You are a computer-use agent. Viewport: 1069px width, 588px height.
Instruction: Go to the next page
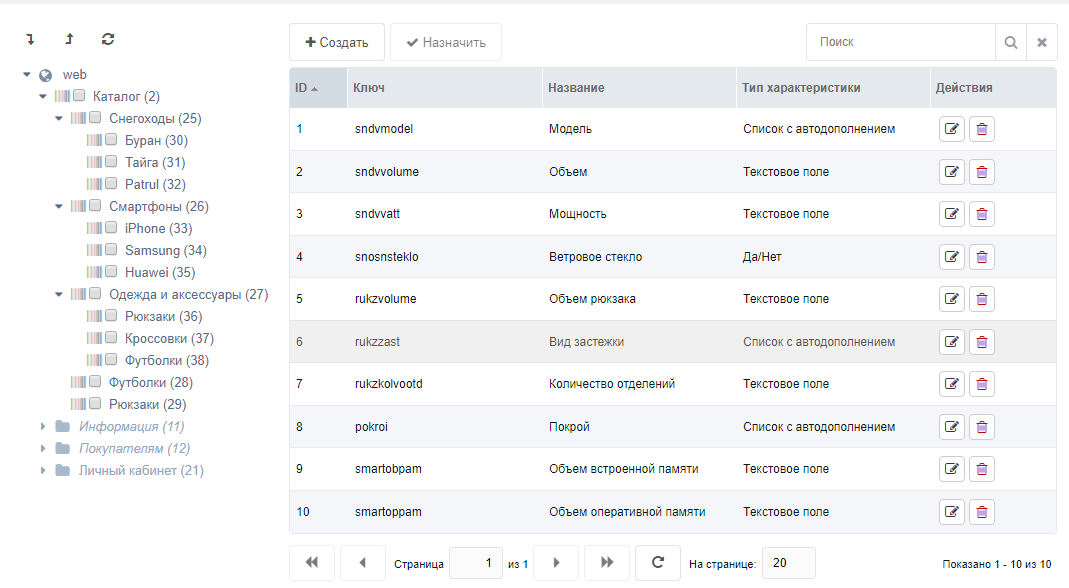[556, 563]
